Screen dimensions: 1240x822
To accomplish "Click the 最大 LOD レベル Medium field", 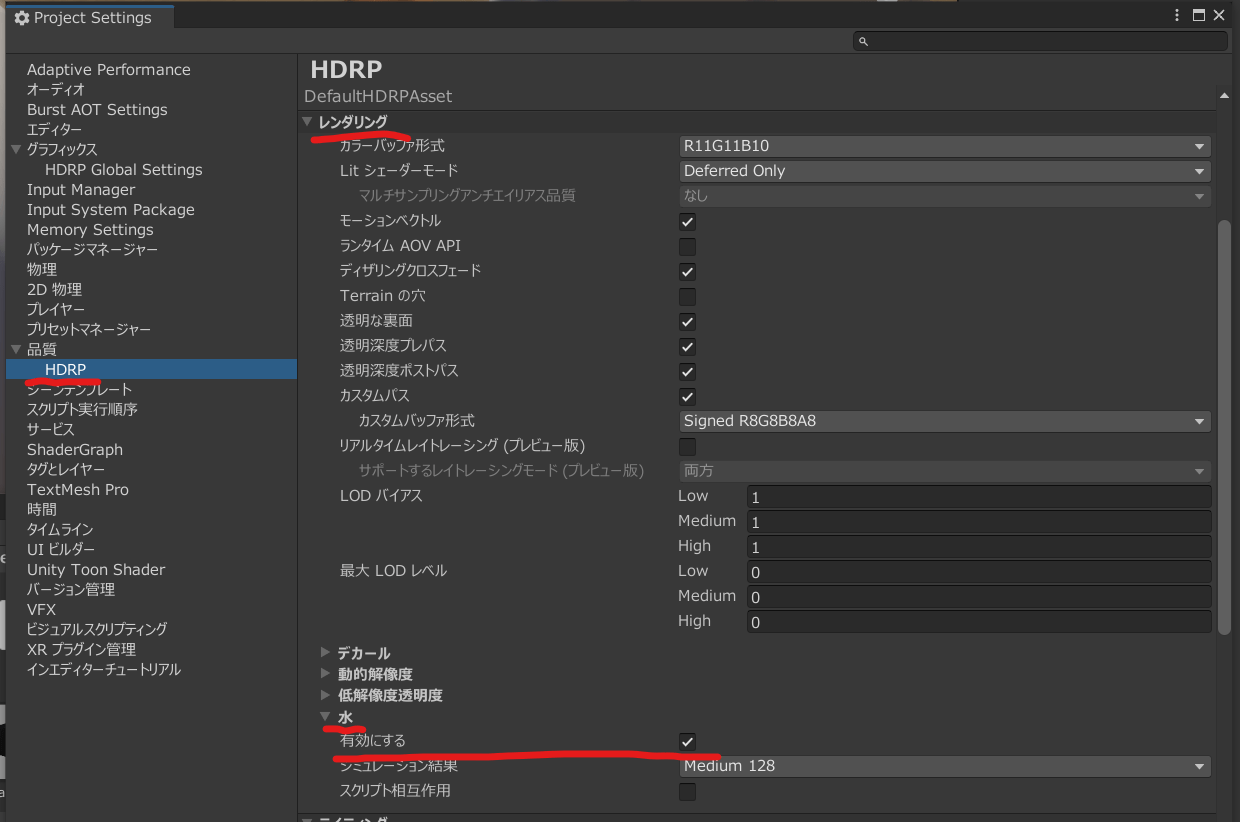I will (979, 597).
